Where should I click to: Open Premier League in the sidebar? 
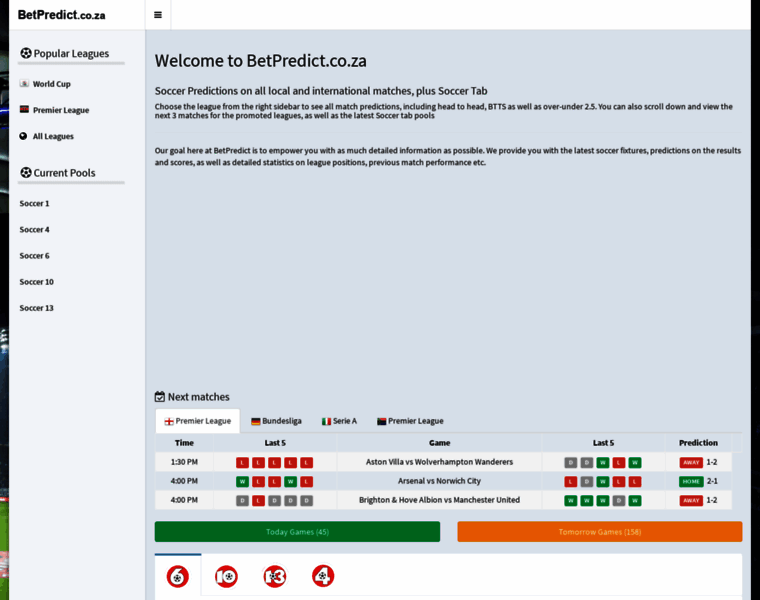[61, 110]
